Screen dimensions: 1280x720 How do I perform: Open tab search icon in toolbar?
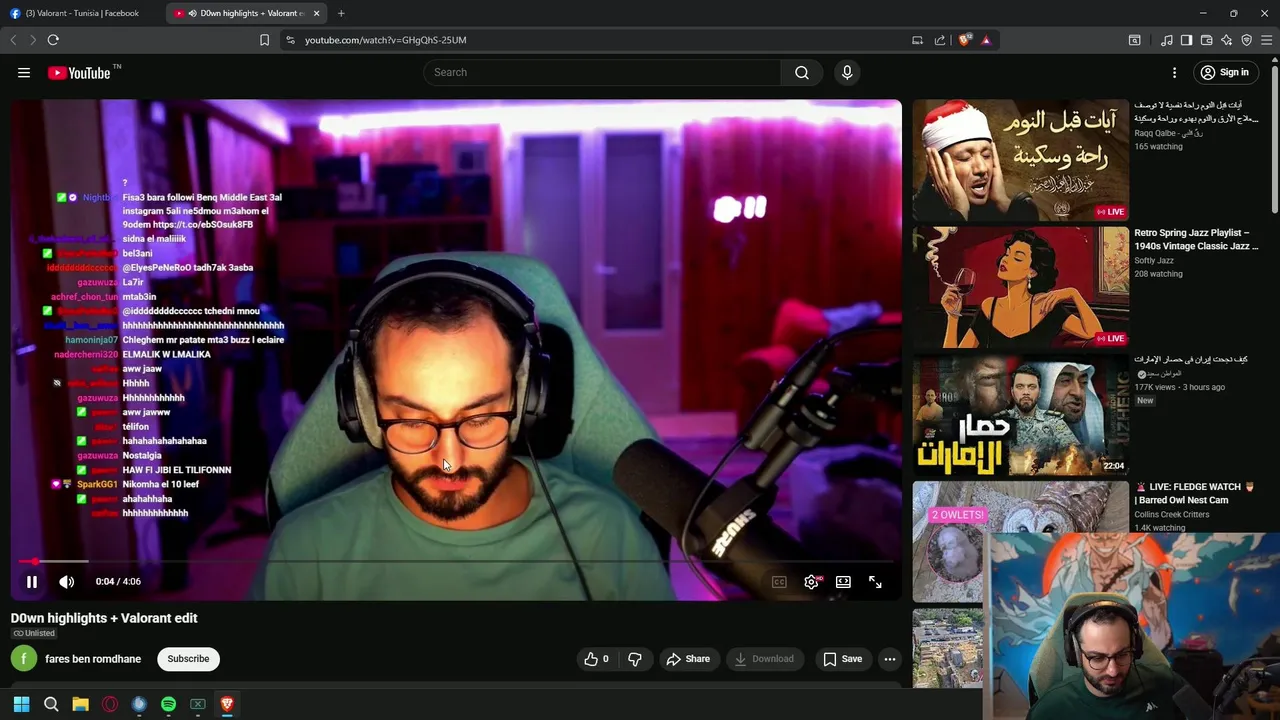[x=1134, y=40]
